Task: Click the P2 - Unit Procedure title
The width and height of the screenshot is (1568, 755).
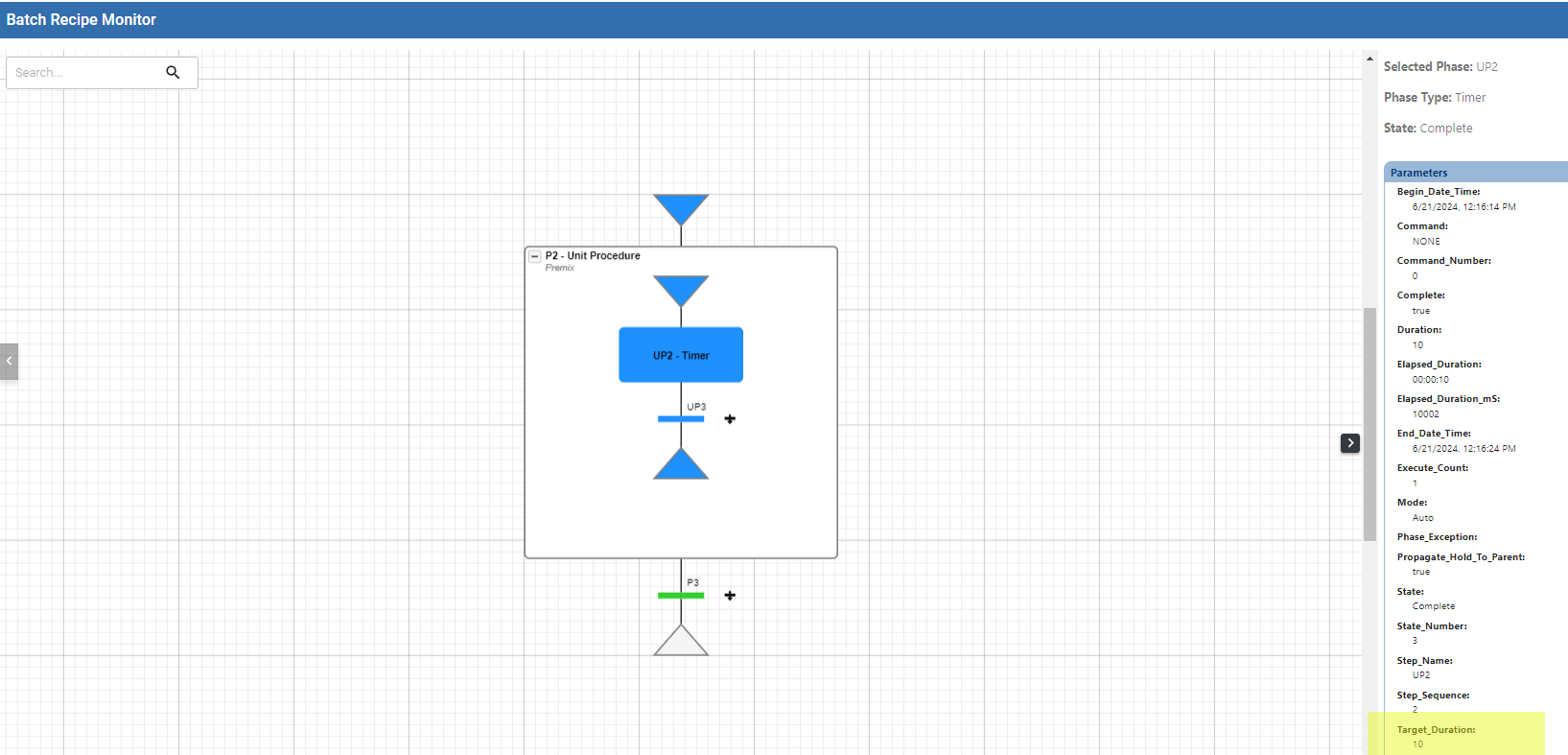Action: coord(593,256)
